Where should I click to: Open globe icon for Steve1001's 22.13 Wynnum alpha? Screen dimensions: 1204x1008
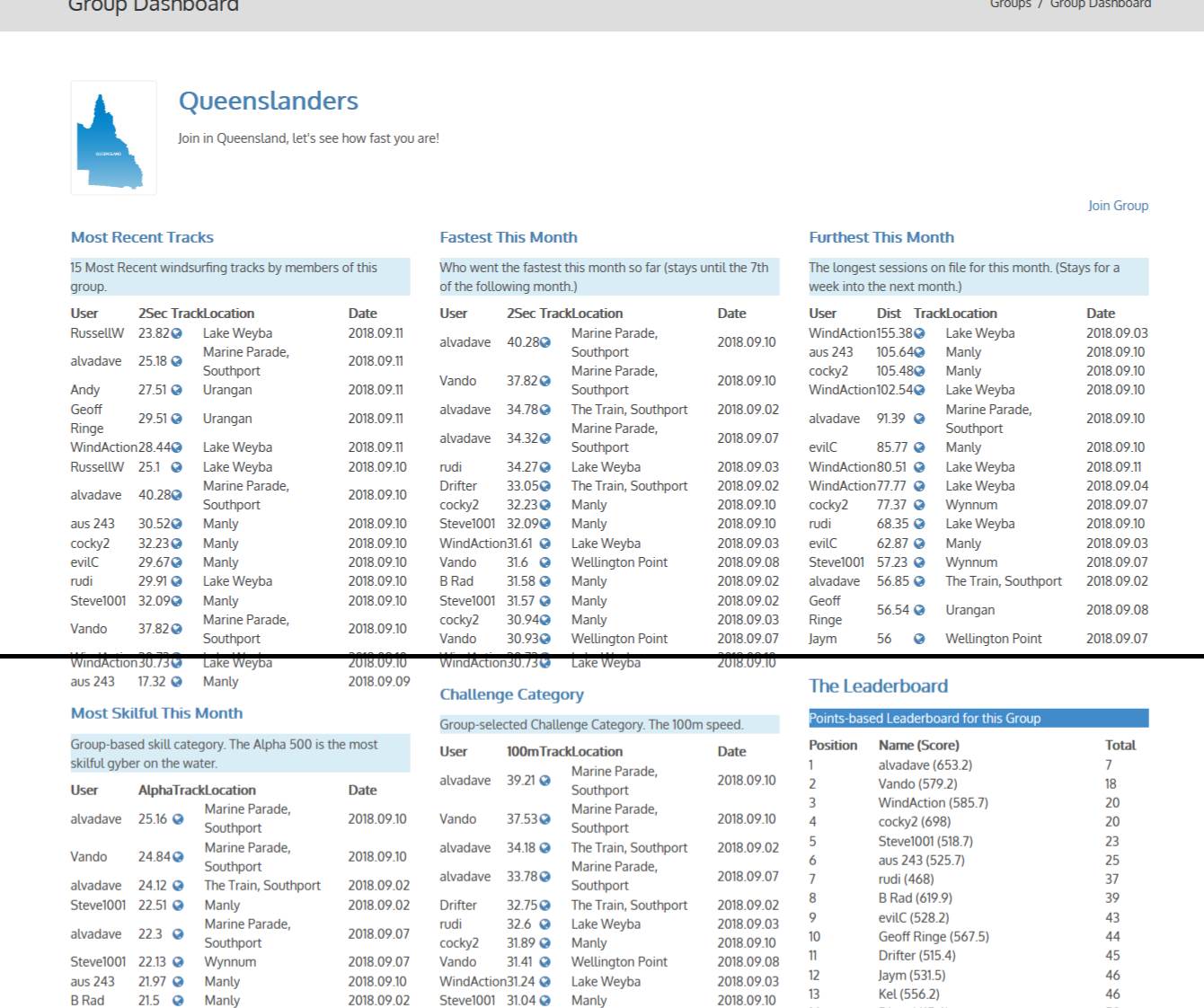point(178,962)
